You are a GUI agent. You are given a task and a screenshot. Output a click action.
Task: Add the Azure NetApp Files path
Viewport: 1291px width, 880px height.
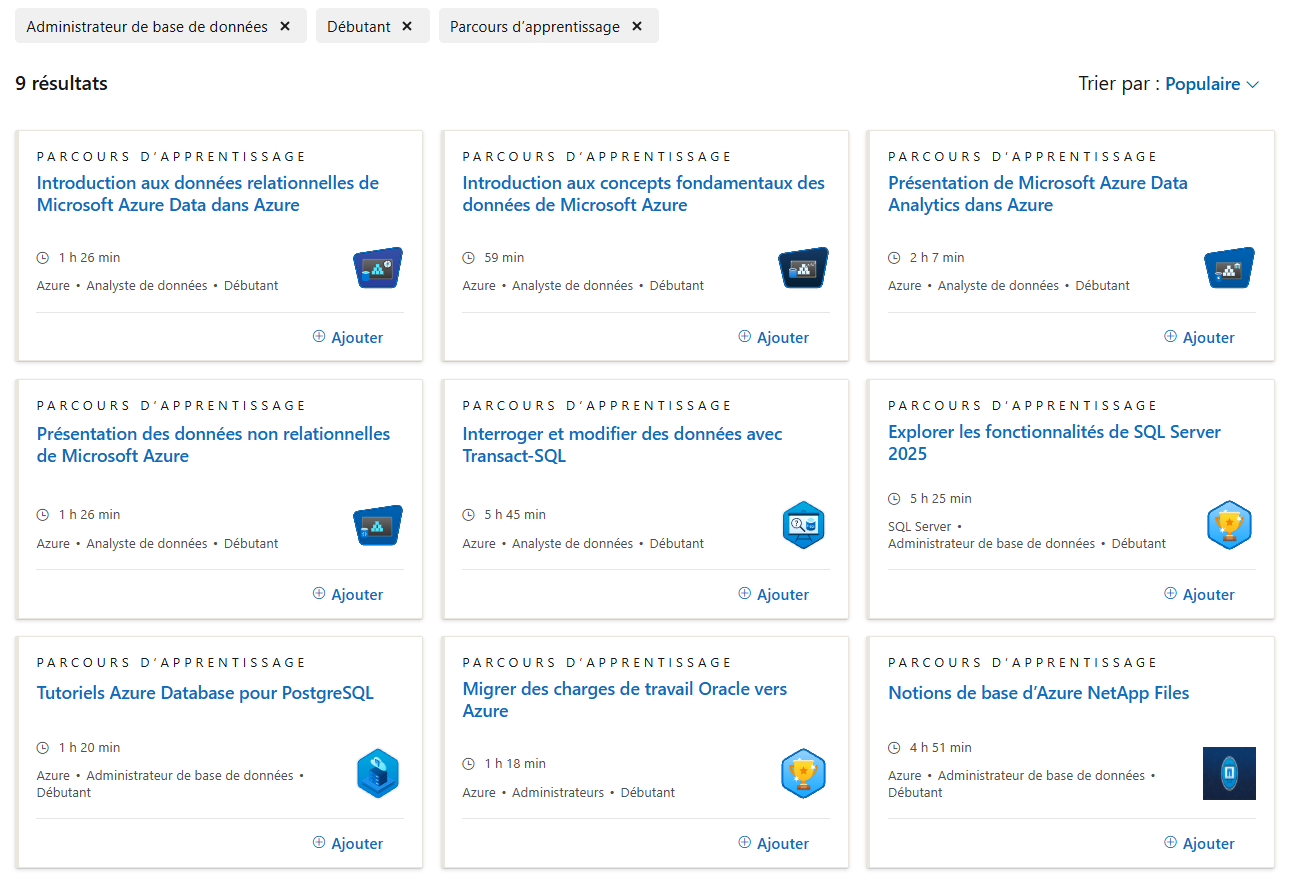[1199, 843]
